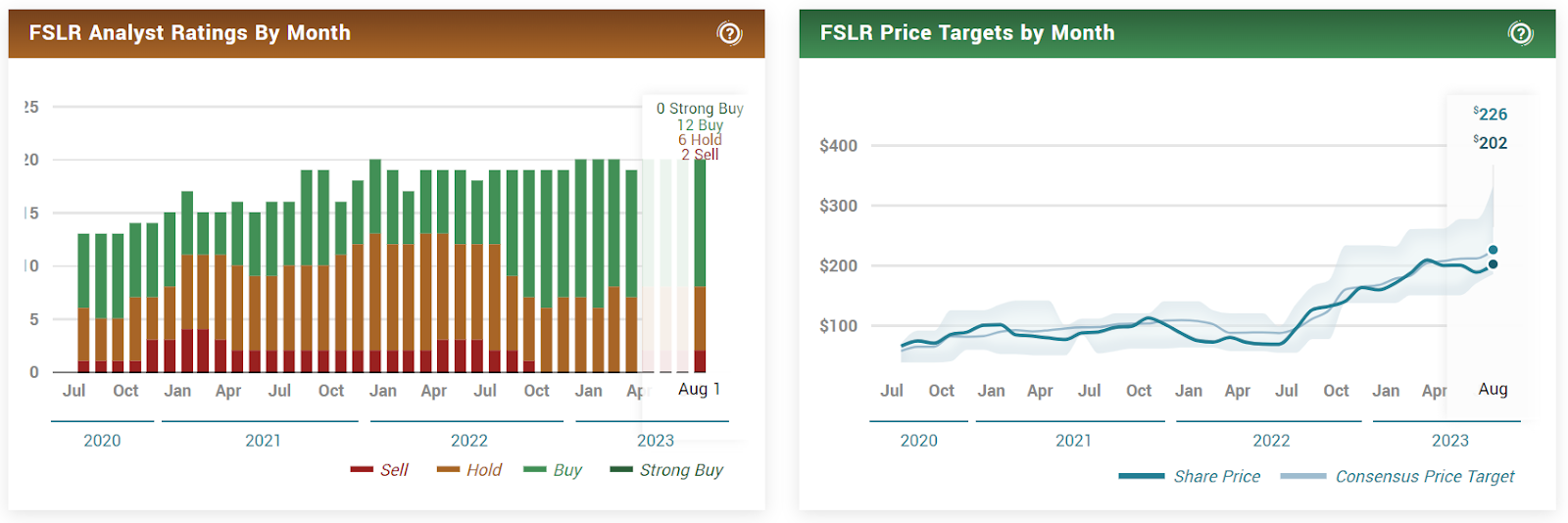The height and width of the screenshot is (523, 1568).
Task: Click the 2021 year label in price chart
Action: pyautogui.click(x=1073, y=441)
